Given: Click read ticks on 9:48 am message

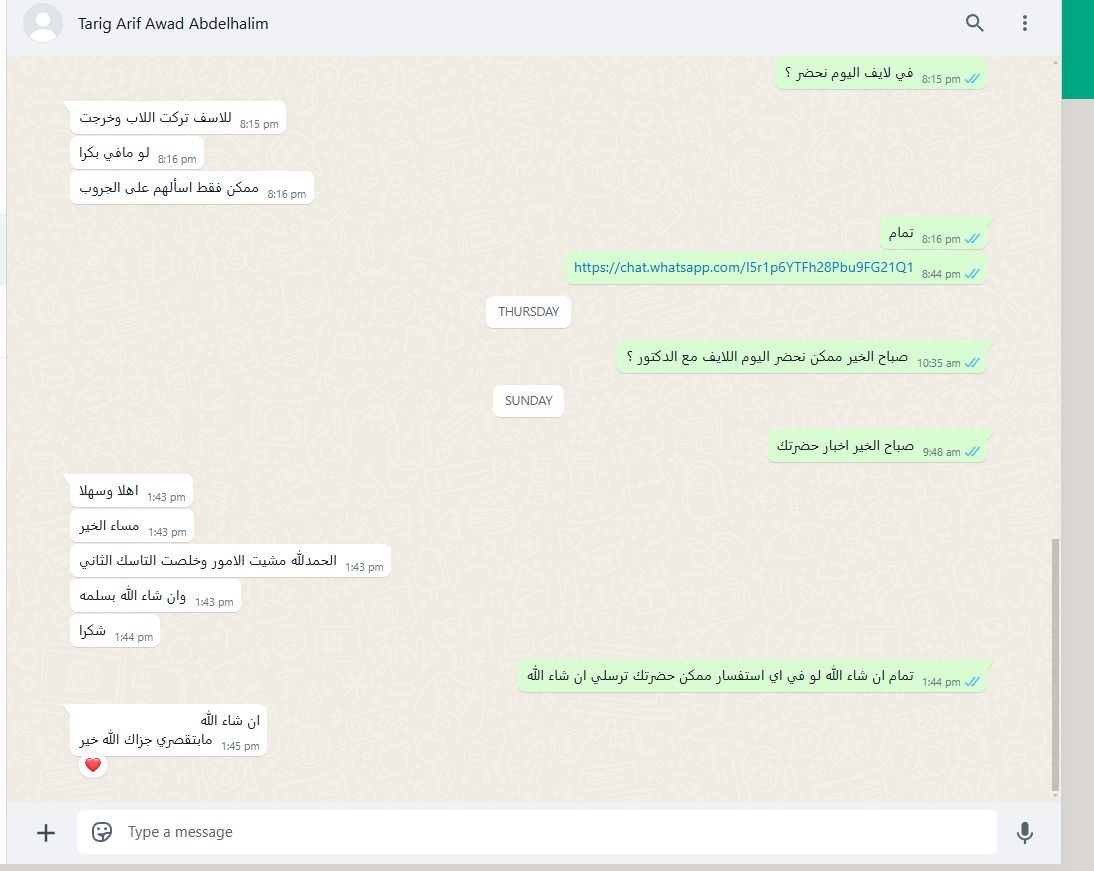Looking at the screenshot, I should (972, 452).
